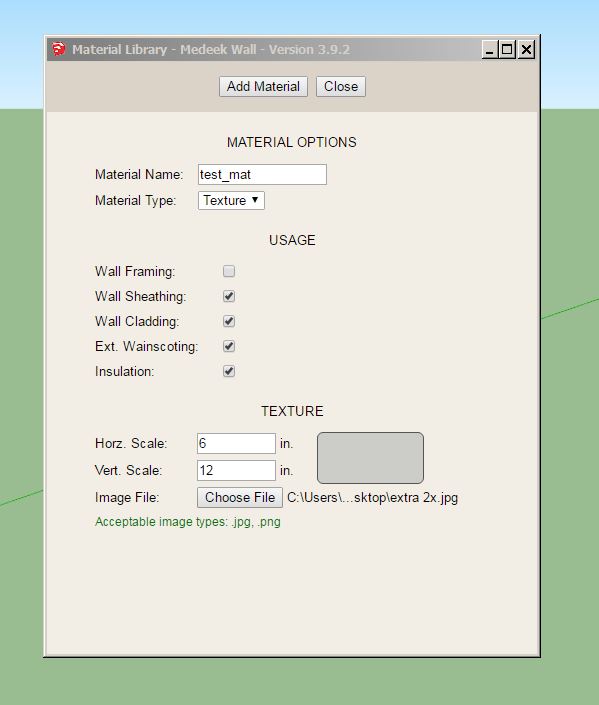Click the Horz. Scale input field

(x=236, y=443)
